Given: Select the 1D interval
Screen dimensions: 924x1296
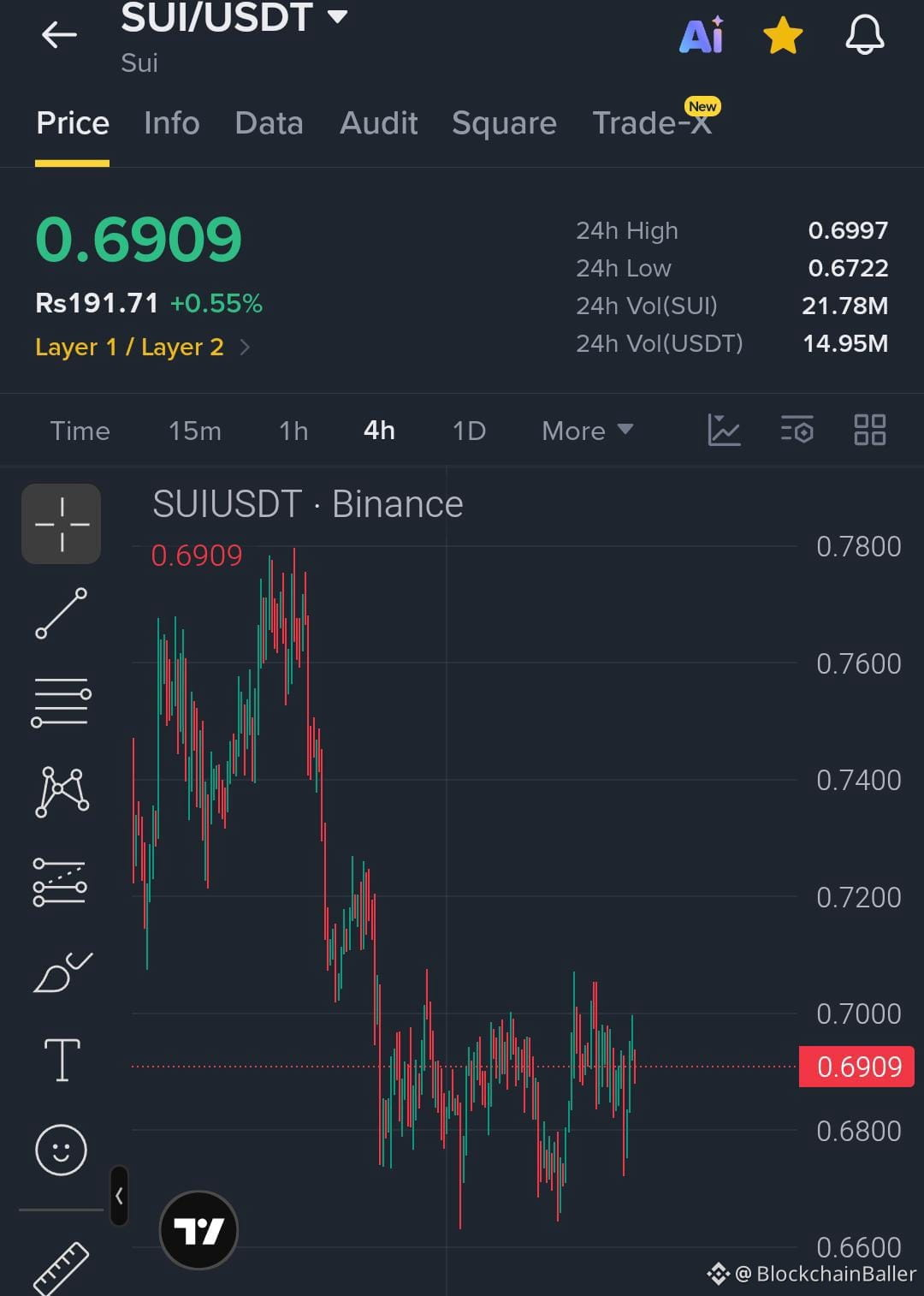Looking at the screenshot, I should (x=469, y=431).
